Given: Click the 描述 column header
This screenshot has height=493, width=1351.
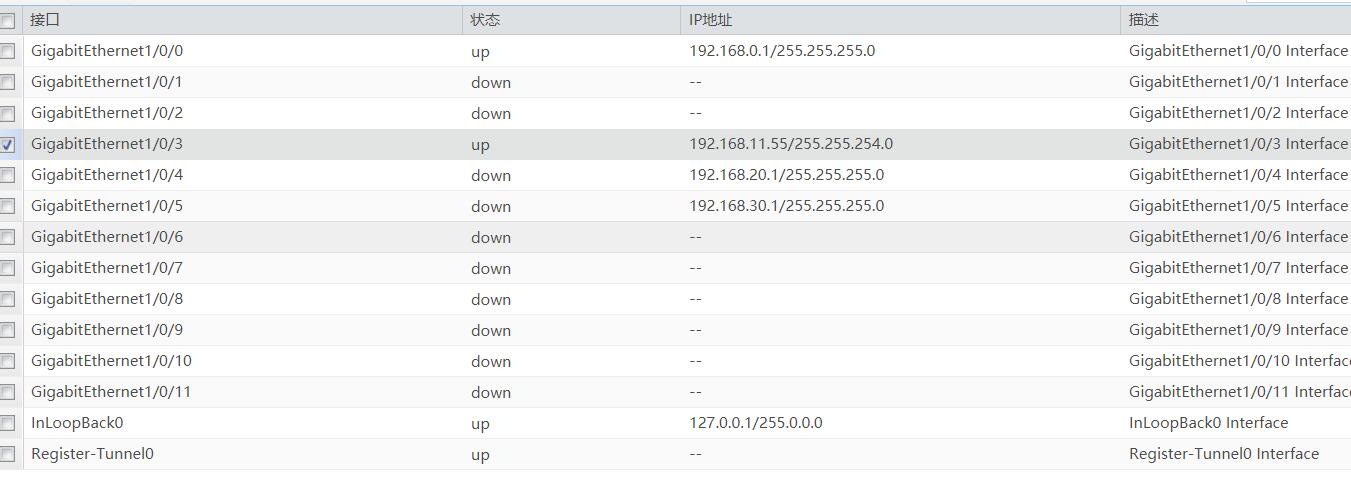Looking at the screenshot, I should 1144,20.
